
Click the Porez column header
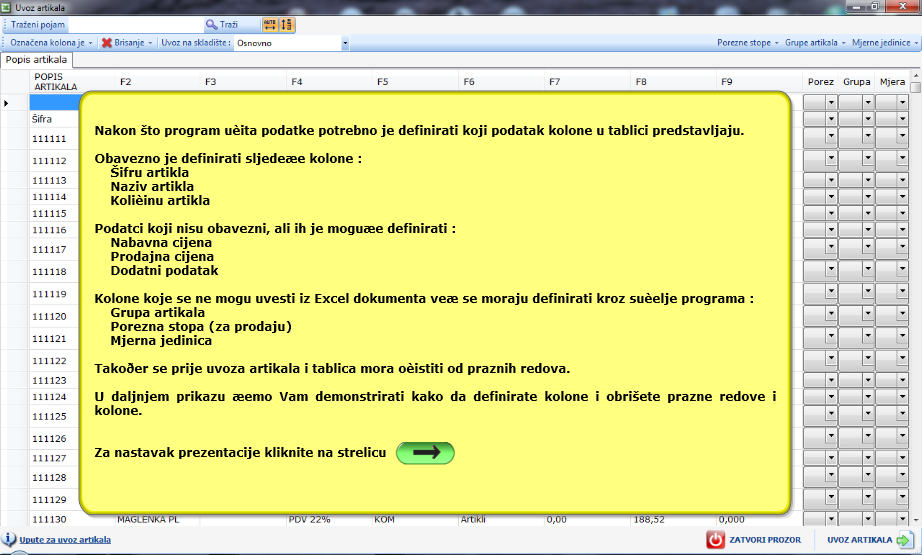(x=820, y=82)
